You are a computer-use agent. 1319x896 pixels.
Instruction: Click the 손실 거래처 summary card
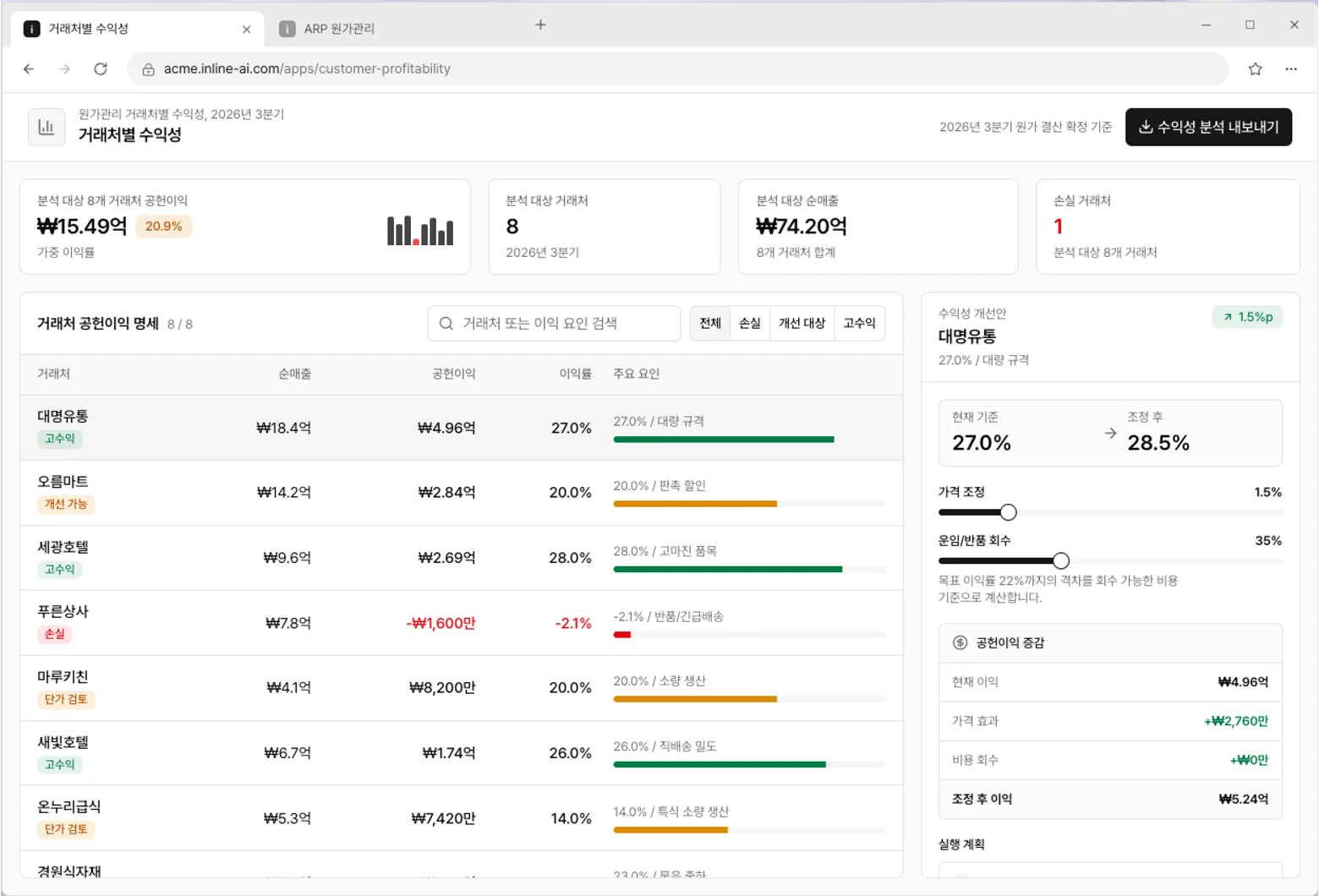(1168, 227)
